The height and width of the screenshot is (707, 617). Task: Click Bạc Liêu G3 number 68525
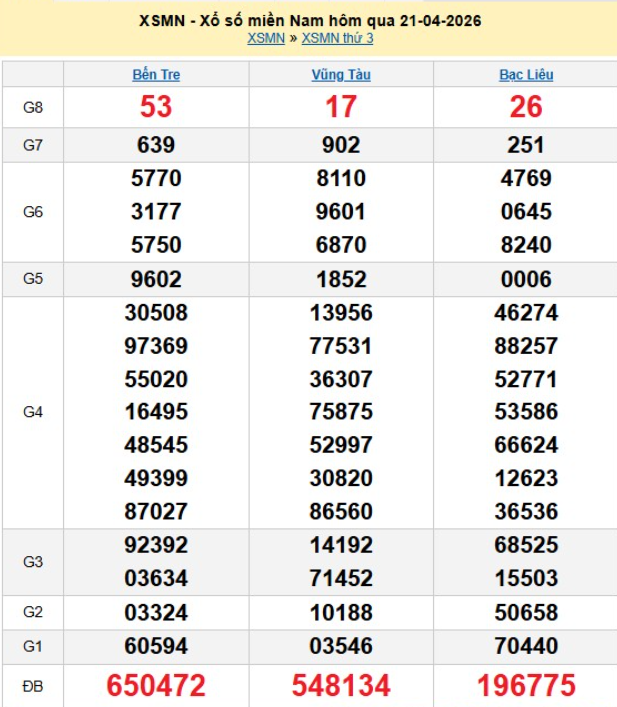pos(526,546)
